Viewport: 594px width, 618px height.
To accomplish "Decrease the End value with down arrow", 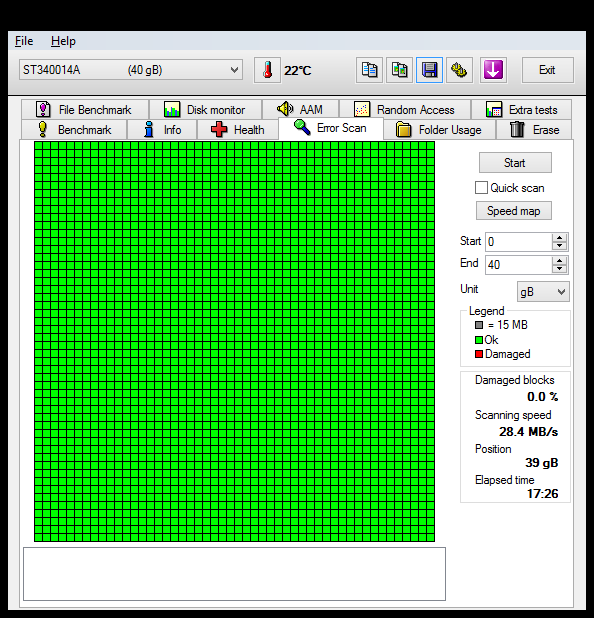I will [559, 269].
